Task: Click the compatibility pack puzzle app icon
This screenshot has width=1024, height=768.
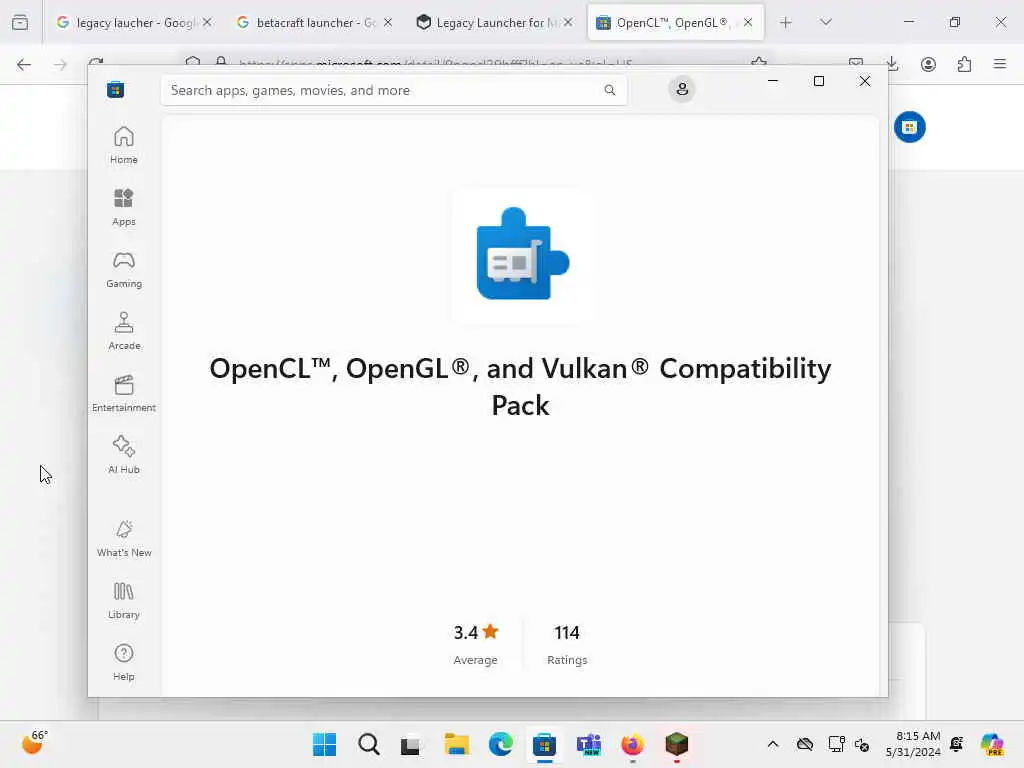Action: pyautogui.click(x=522, y=254)
